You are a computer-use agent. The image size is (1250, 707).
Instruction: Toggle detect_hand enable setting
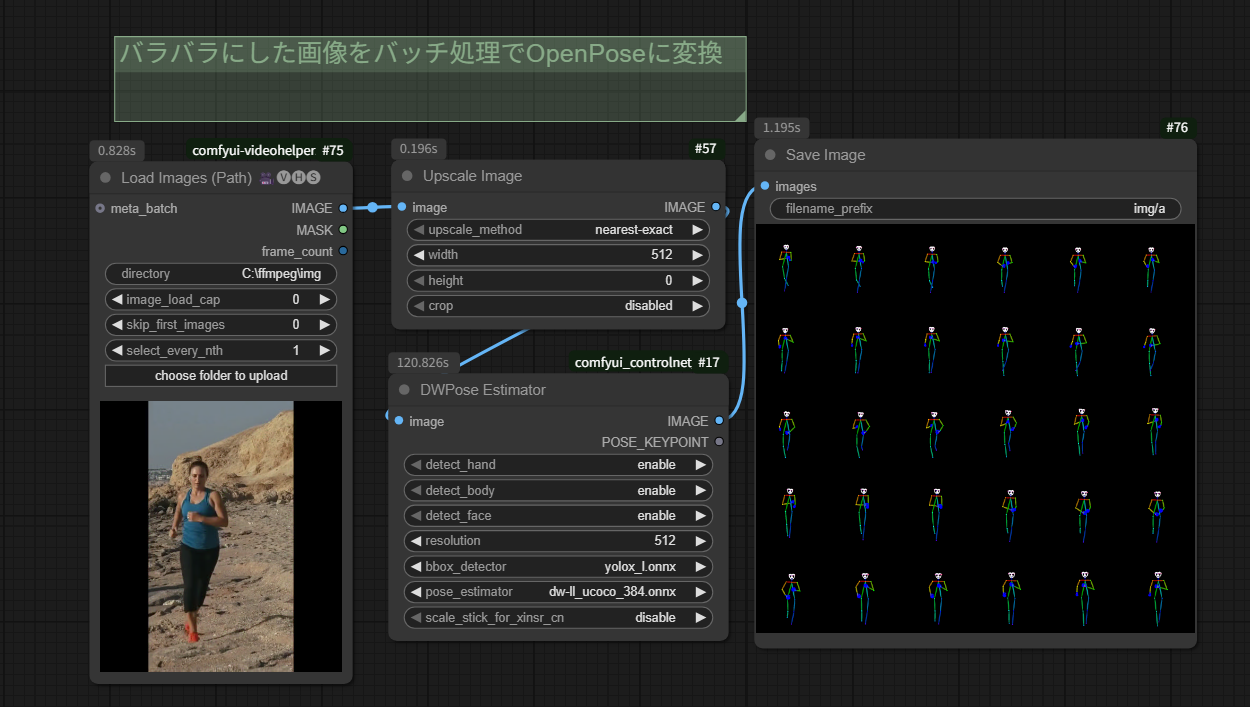pyautogui.click(x=558, y=465)
